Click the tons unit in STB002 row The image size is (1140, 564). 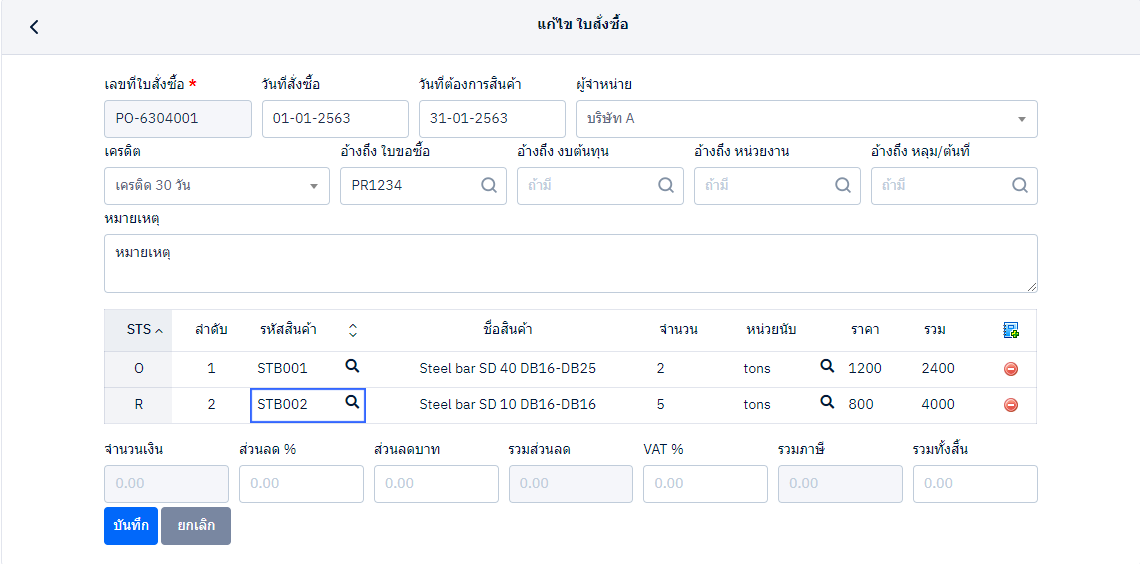click(x=756, y=404)
